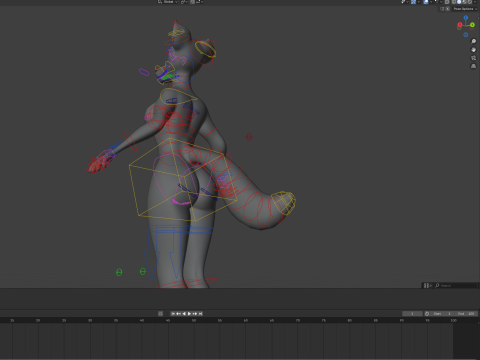Screen dimensions: 480x360
Task: Open the timeline filter dropdown beside Search
Action: [428, 286]
